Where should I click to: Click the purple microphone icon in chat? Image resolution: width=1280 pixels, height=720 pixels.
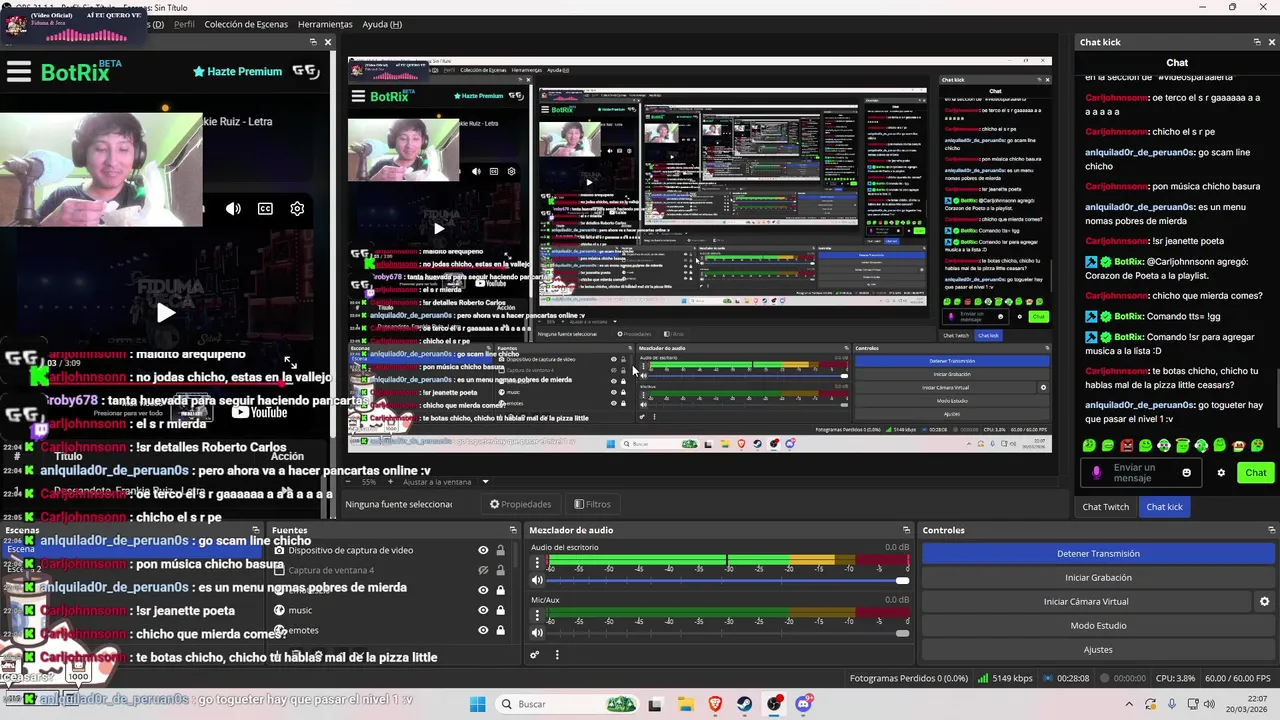pyautogui.click(x=1096, y=473)
